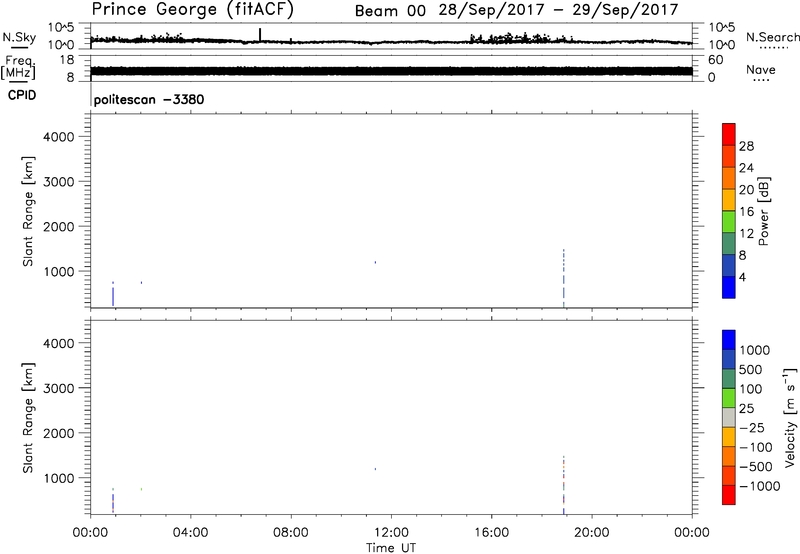The width and height of the screenshot is (800, 554).
Task: Click the 2000 km label on velocity panel
Action: click(59, 433)
